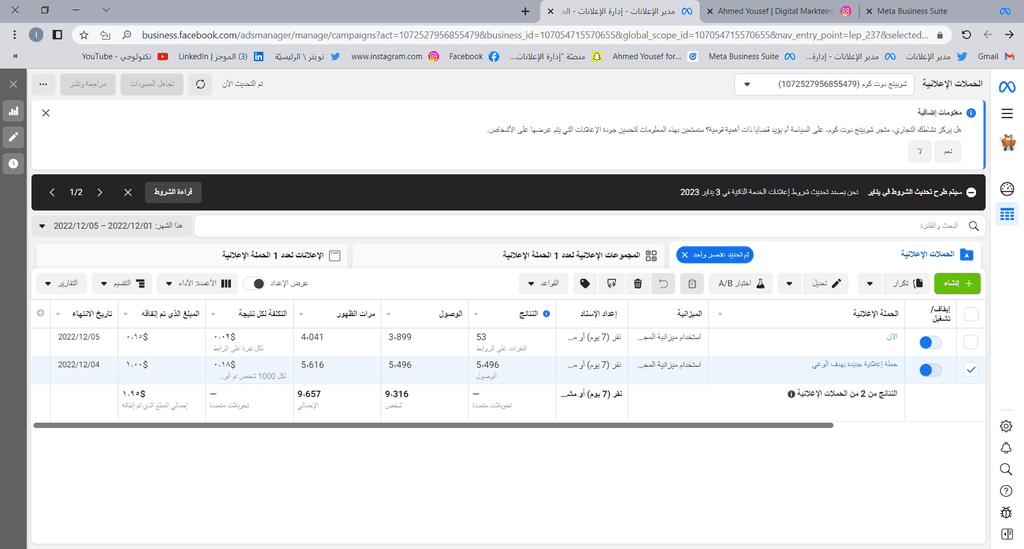Answer yes in the additional info banner
1024x549 pixels.
click(x=948, y=151)
